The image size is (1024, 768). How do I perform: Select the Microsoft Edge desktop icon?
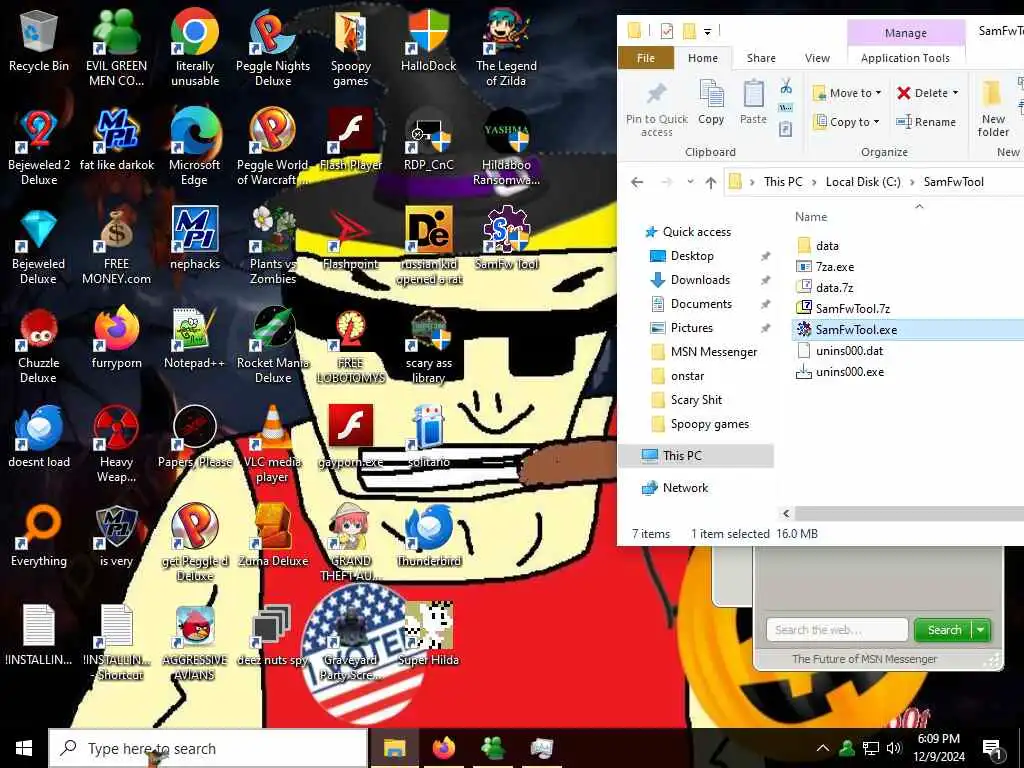click(x=195, y=148)
